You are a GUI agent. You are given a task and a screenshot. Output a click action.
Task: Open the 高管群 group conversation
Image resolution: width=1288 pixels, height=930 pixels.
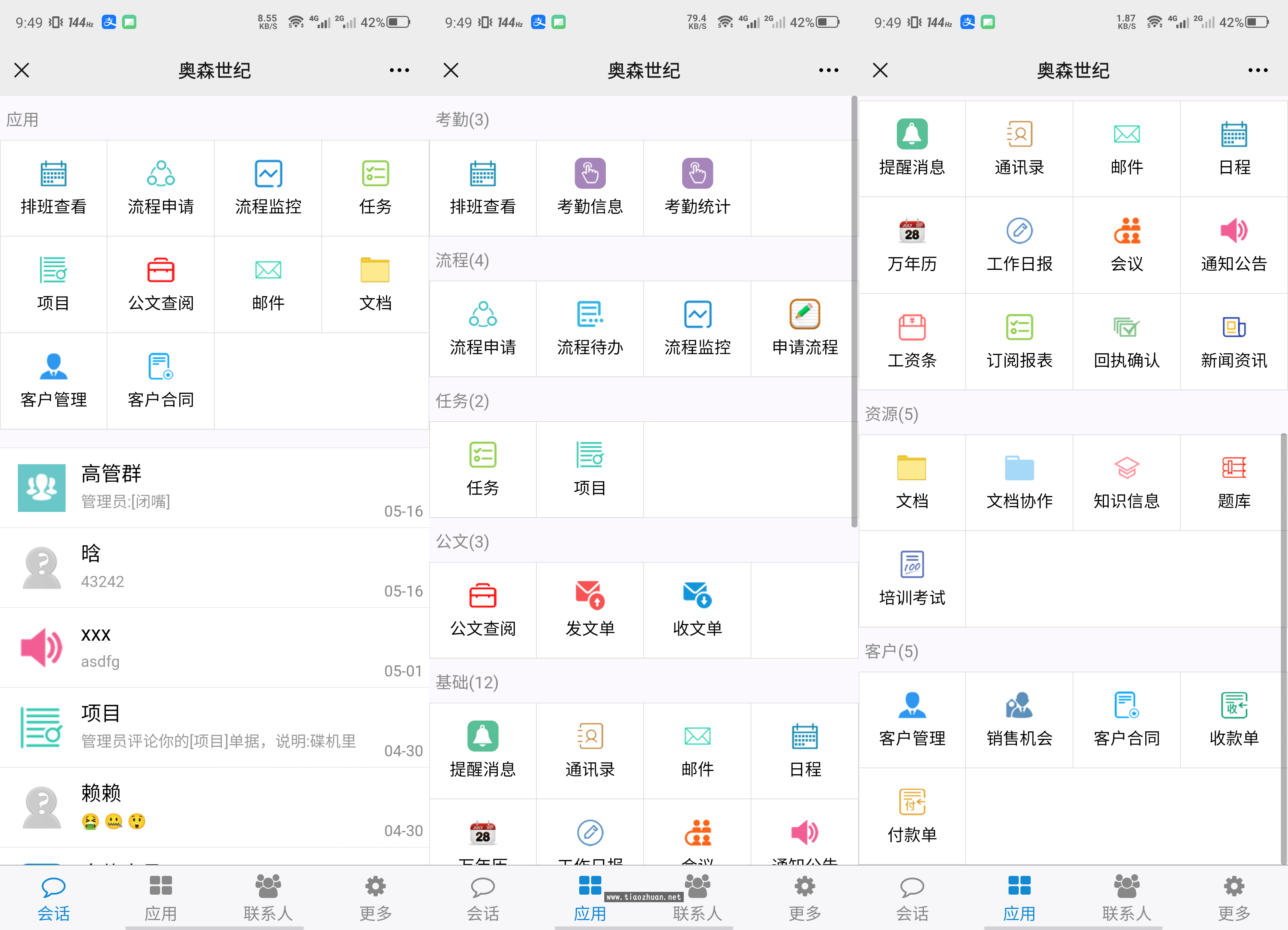point(215,487)
